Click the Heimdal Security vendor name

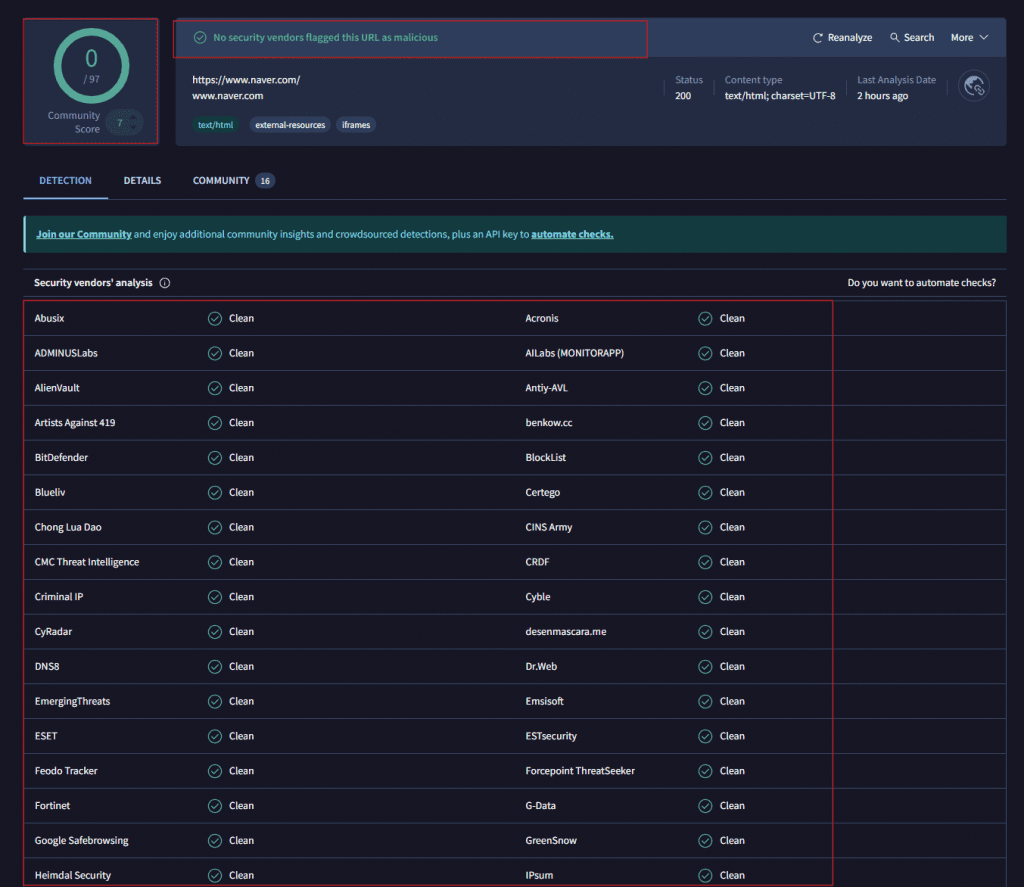(x=72, y=875)
